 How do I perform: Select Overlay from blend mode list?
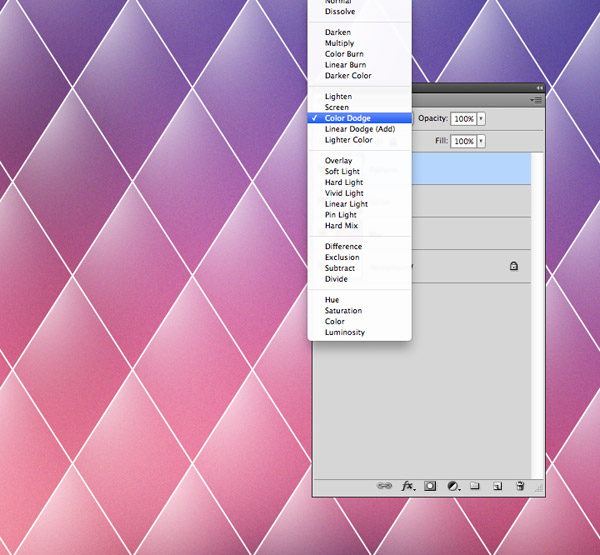click(338, 161)
